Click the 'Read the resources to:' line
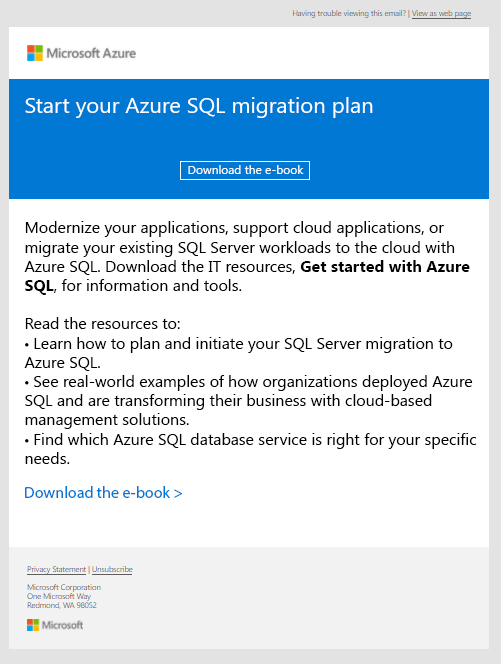Screen dimensions: 501x664 (x=102, y=324)
